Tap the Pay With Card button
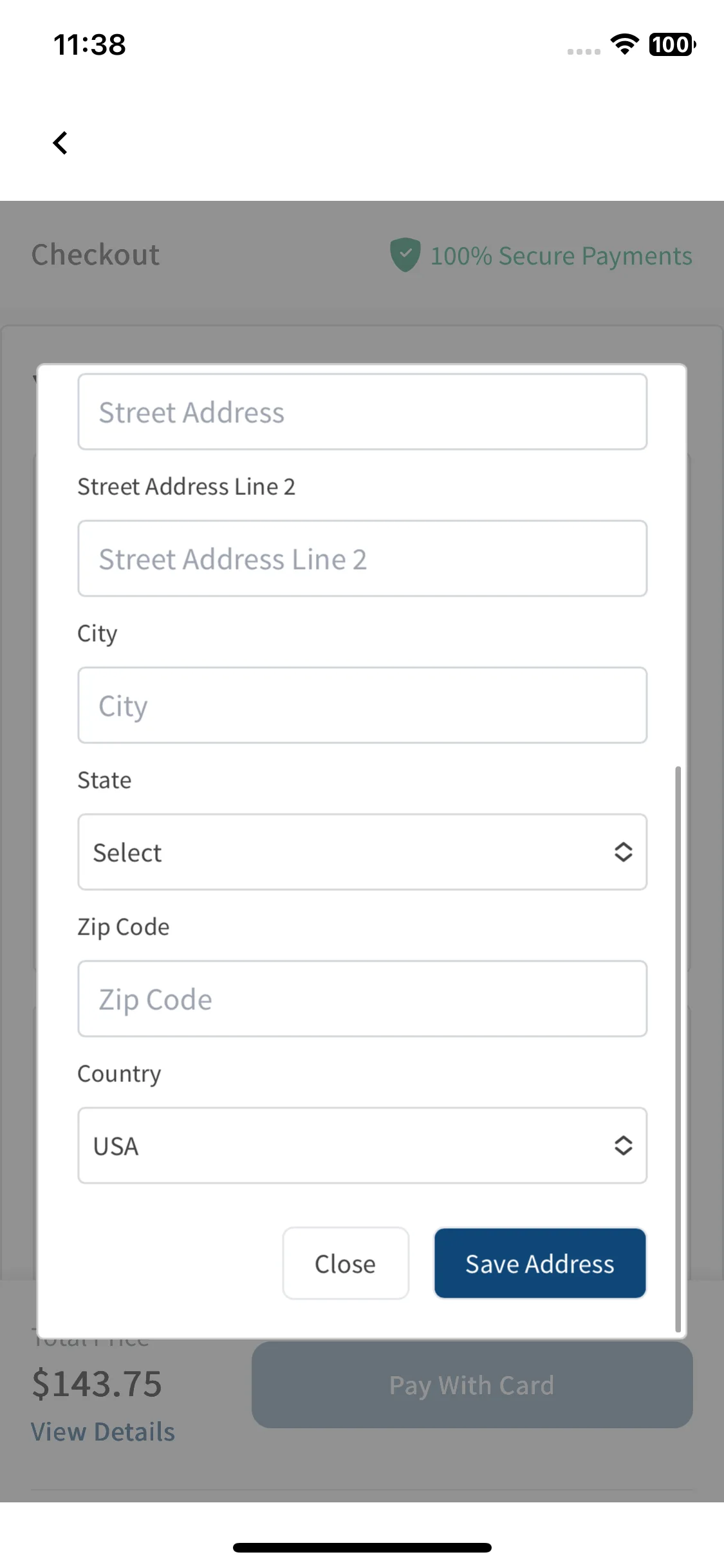 tap(472, 1385)
